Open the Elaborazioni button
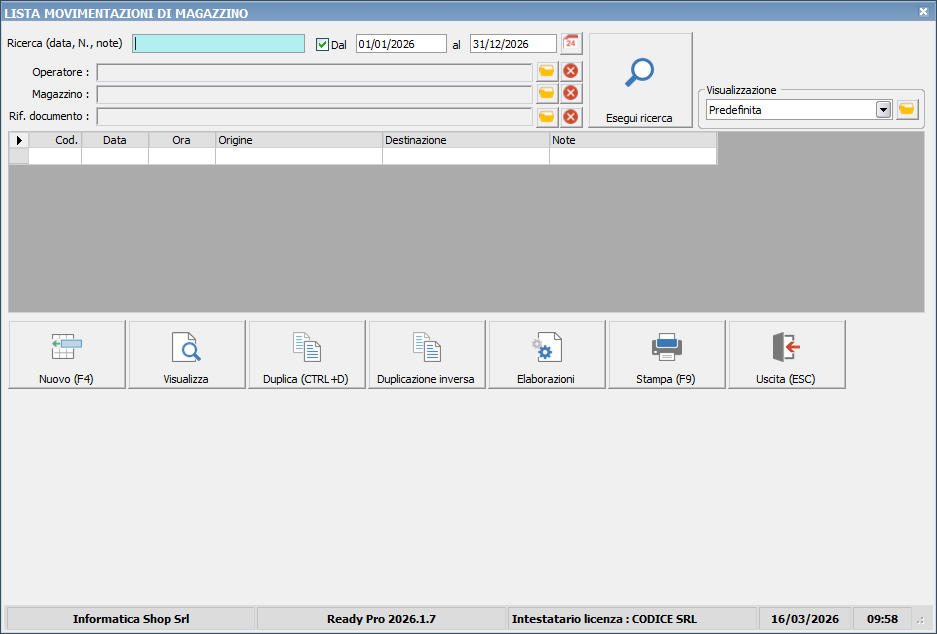937x634 pixels. pyautogui.click(x=547, y=355)
